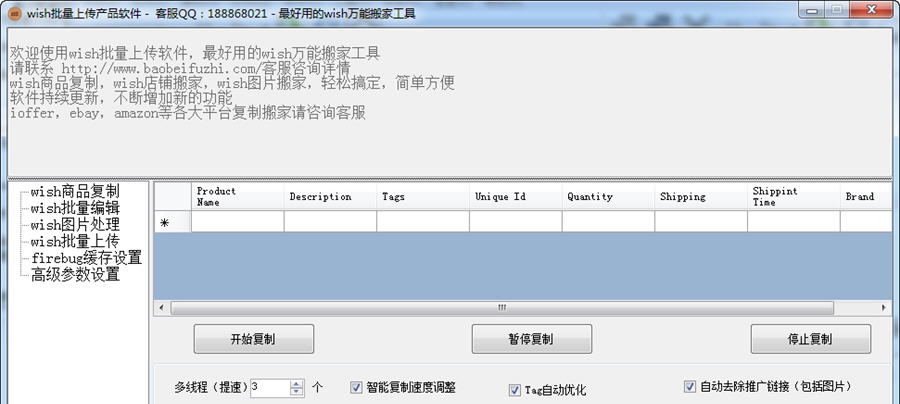The image size is (900, 404).
Task: Click the empty Tags cell
Action: tap(423, 222)
